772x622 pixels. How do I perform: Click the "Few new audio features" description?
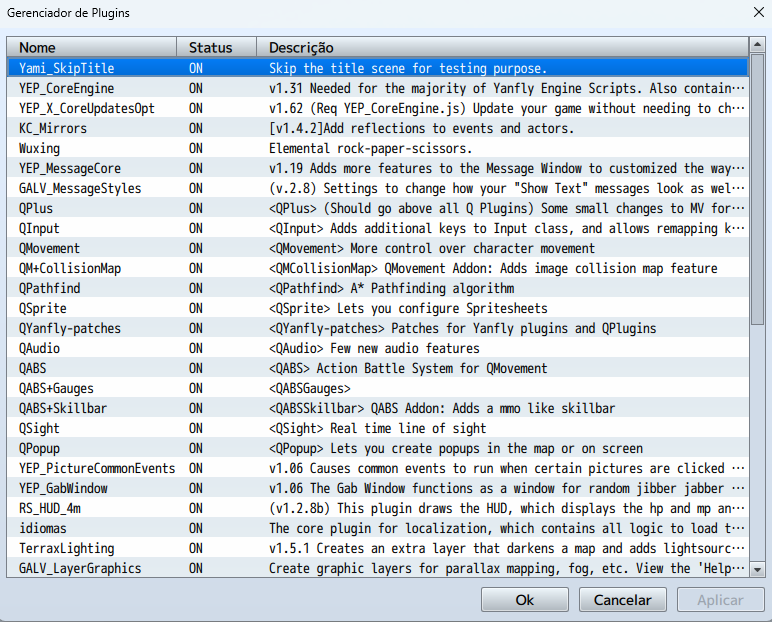tap(405, 349)
